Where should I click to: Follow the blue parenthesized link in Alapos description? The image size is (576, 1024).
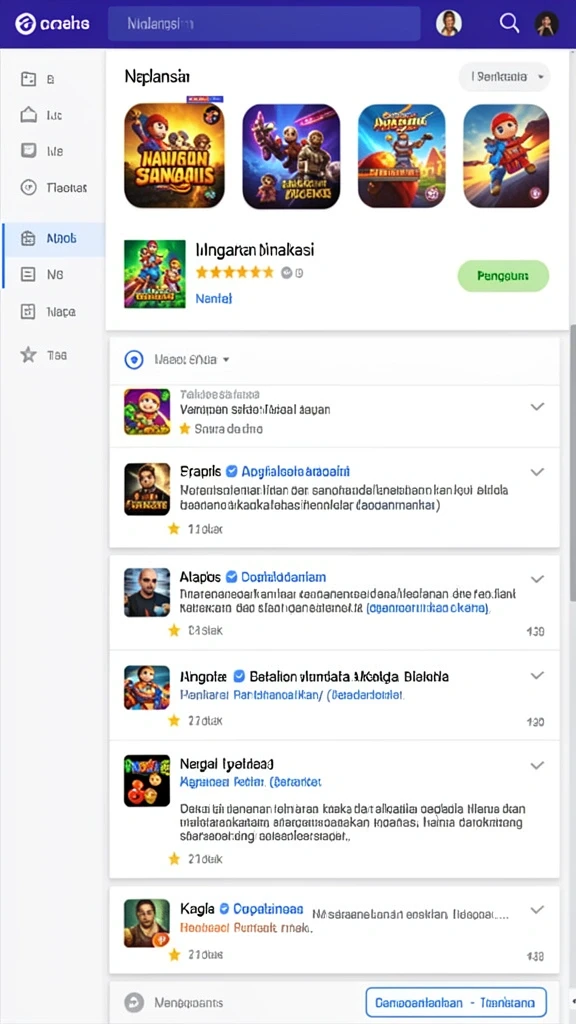pyautogui.click(x=428, y=608)
